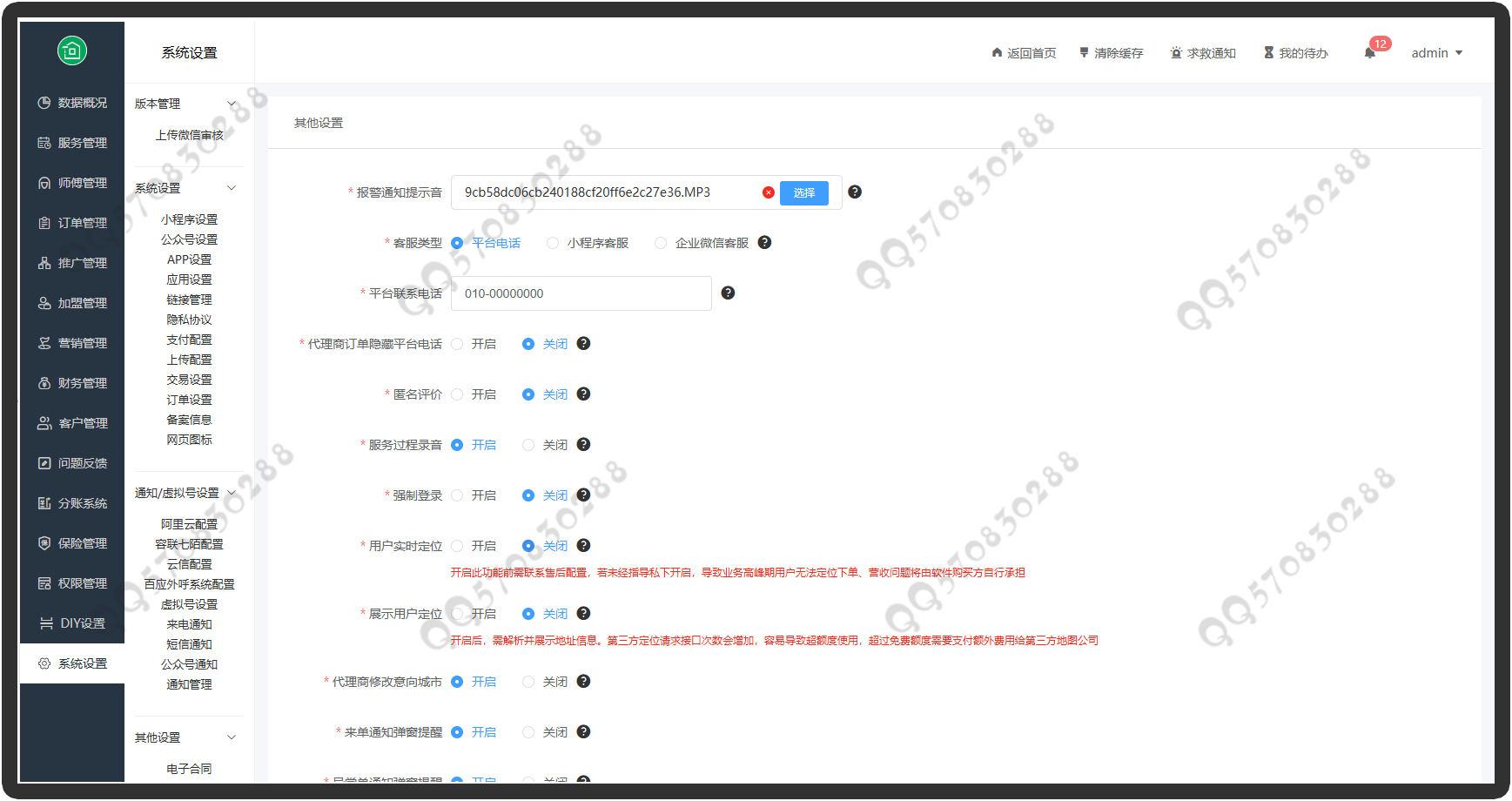Collapse the 其他设置 sidebar group
This screenshot has height=801, width=1512.
point(232,737)
